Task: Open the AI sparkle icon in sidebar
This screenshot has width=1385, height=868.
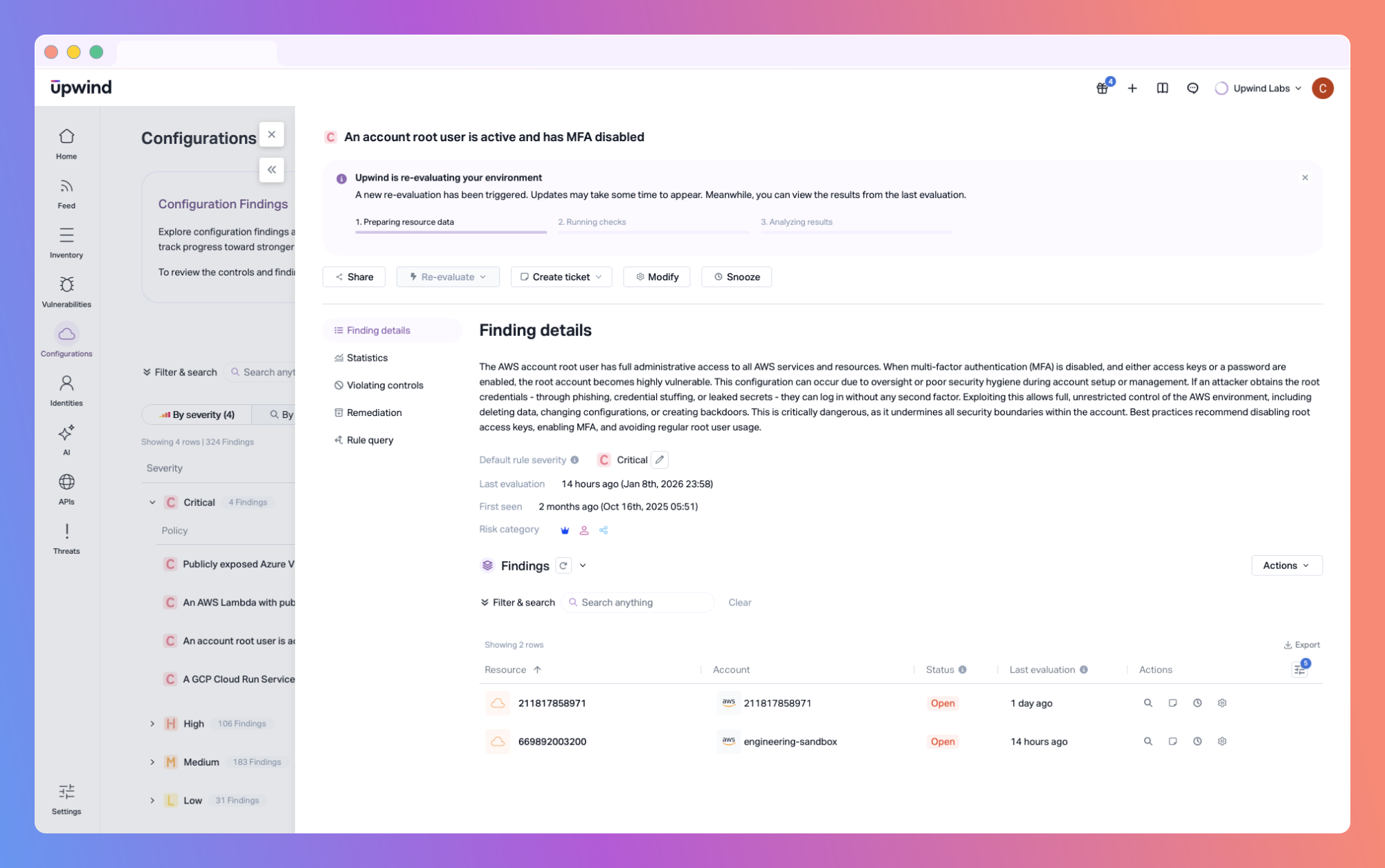Action: tap(66, 434)
